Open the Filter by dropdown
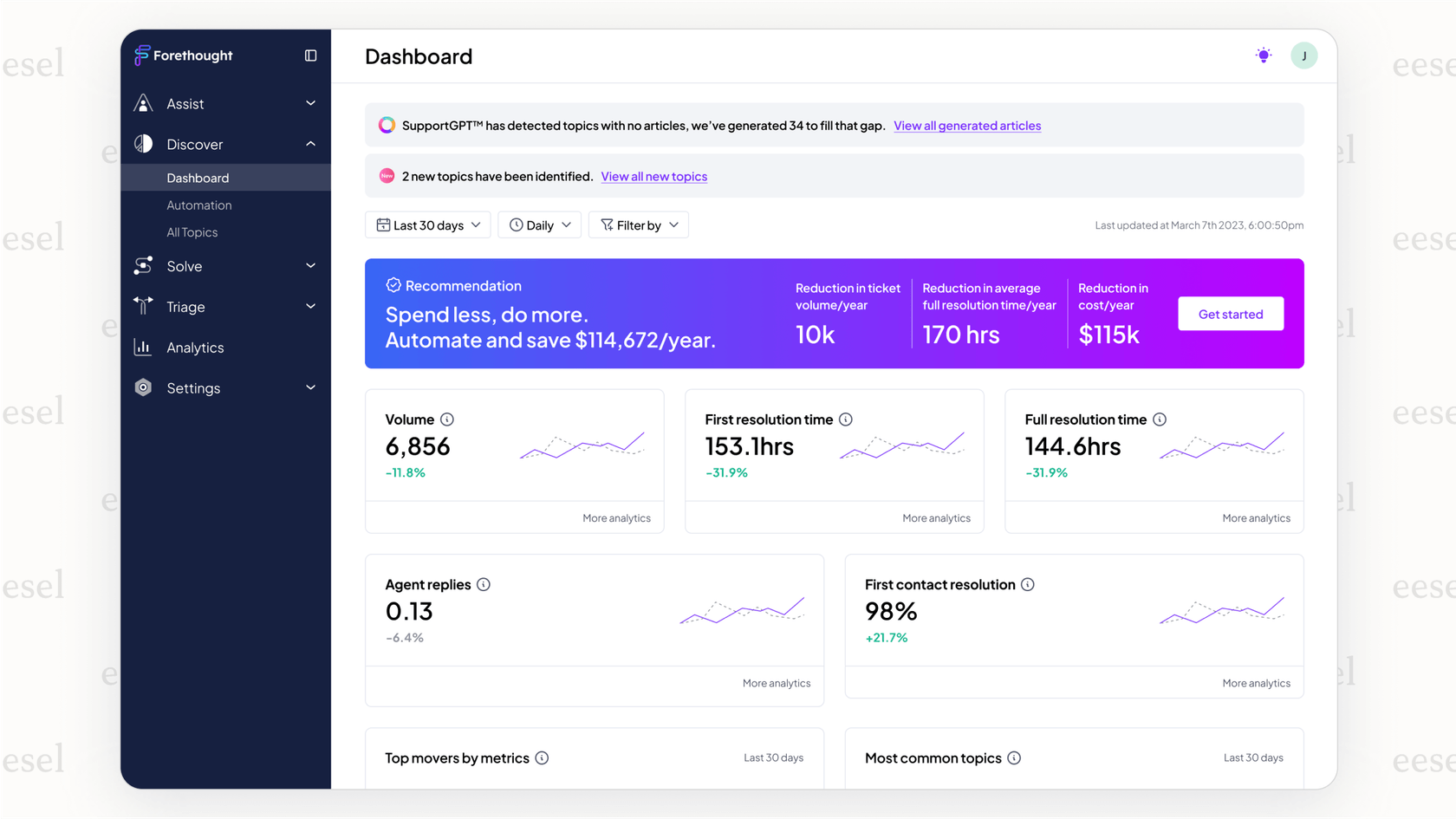 coord(639,225)
